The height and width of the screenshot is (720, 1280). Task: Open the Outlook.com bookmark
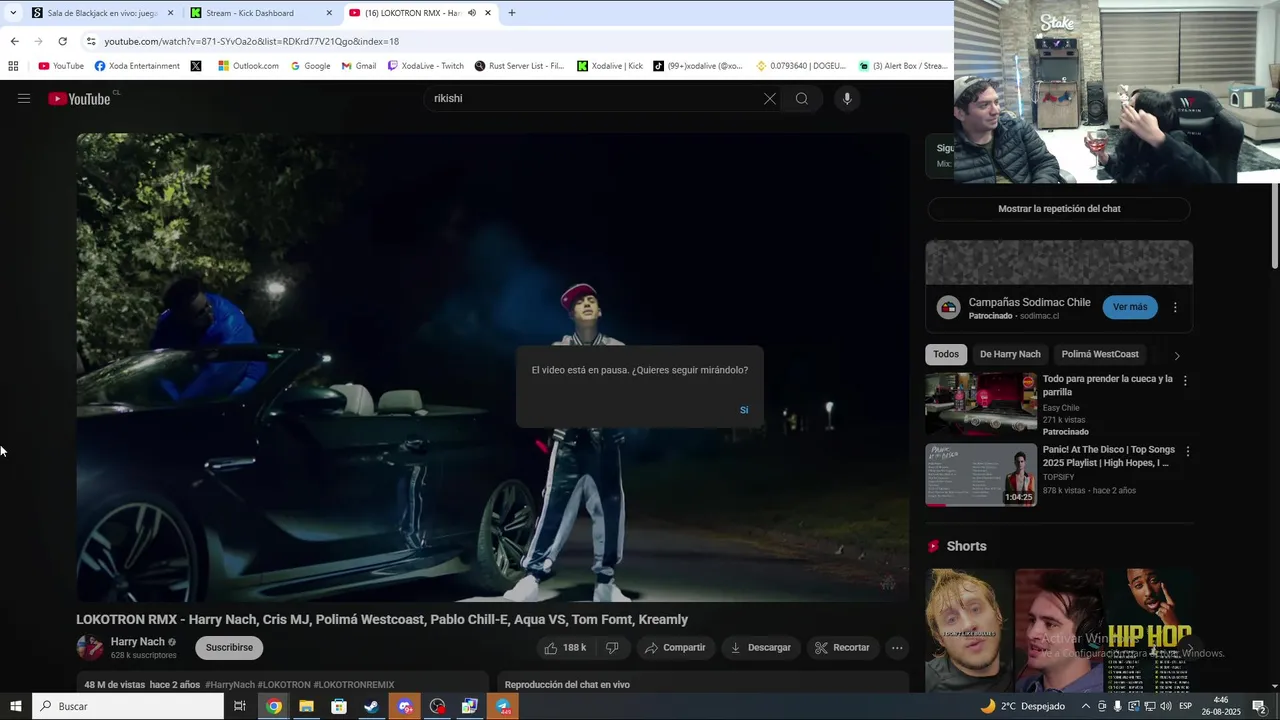(x=248, y=66)
